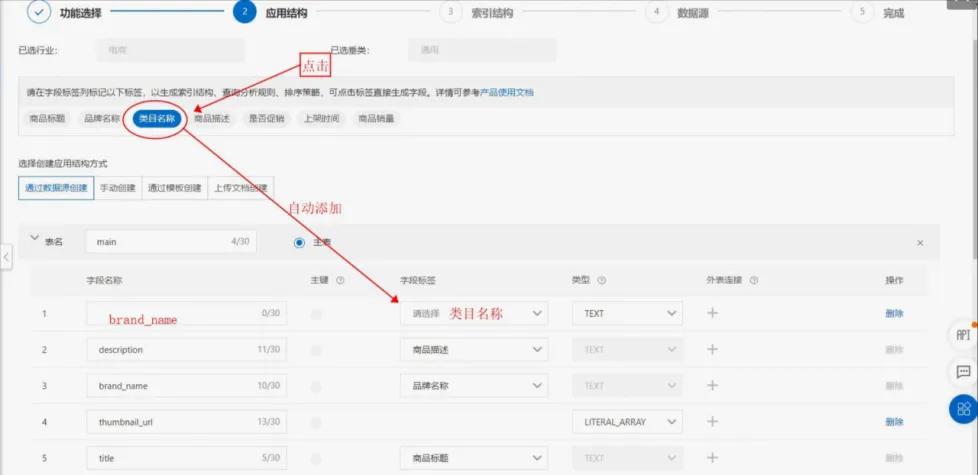978x475 pixels.
Task: Close the main table with X
Action: [920, 243]
